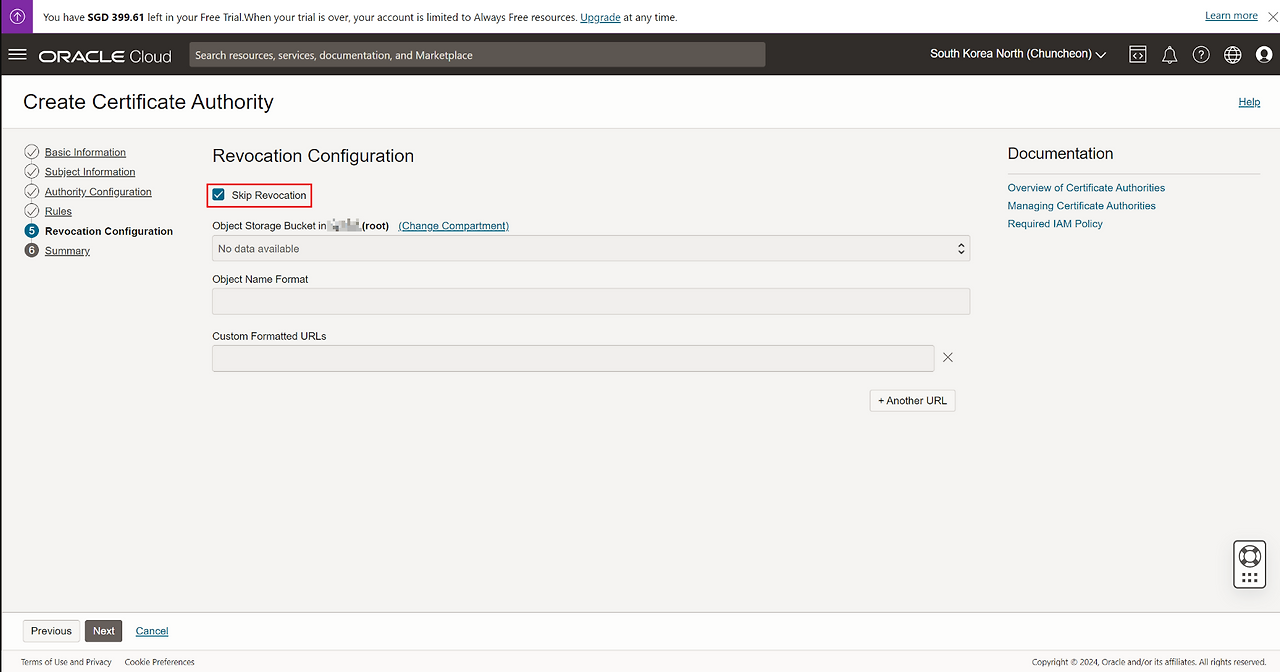This screenshot has width=1280, height=672.
Task: Jump to the Summary step
Action: tap(67, 251)
